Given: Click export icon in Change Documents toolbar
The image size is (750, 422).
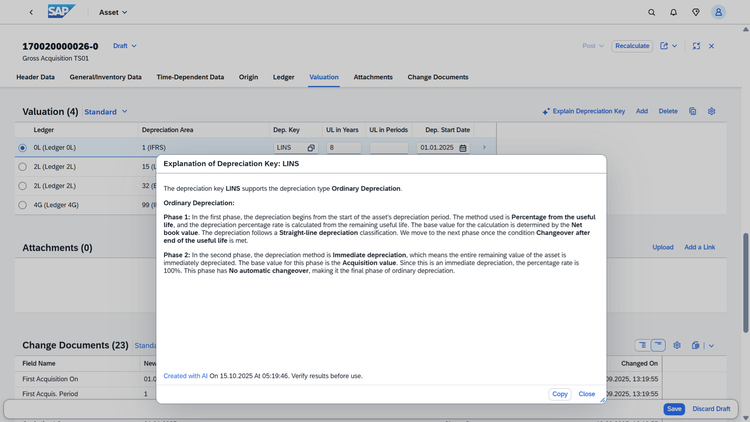Looking at the screenshot, I should pyautogui.click(x=695, y=345).
